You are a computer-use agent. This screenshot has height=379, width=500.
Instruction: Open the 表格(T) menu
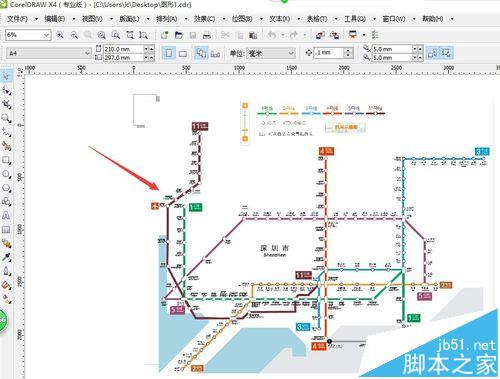[x=317, y=19]
